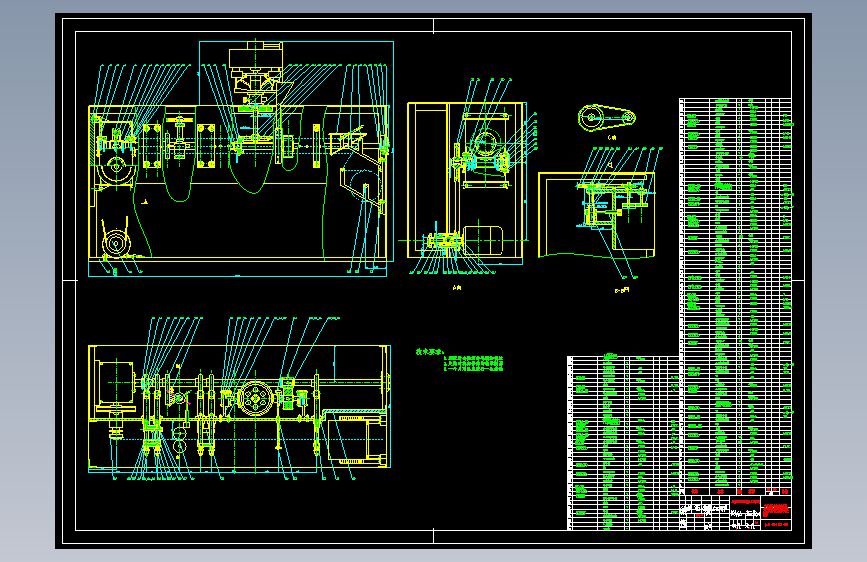This screenshot has width=867, height=562.
Task: Click the top-left front elevation assembly view
Action: pos(241,158)
